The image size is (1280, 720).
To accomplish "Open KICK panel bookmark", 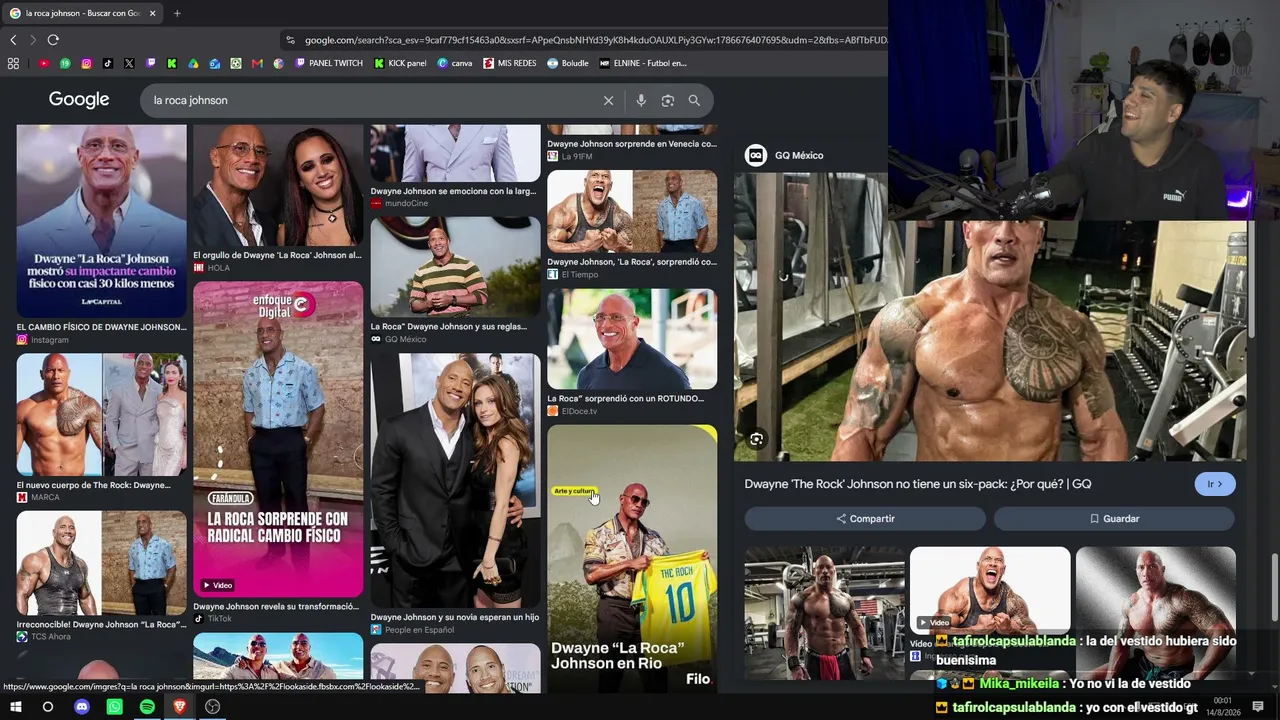I will (x=400, y=63).
